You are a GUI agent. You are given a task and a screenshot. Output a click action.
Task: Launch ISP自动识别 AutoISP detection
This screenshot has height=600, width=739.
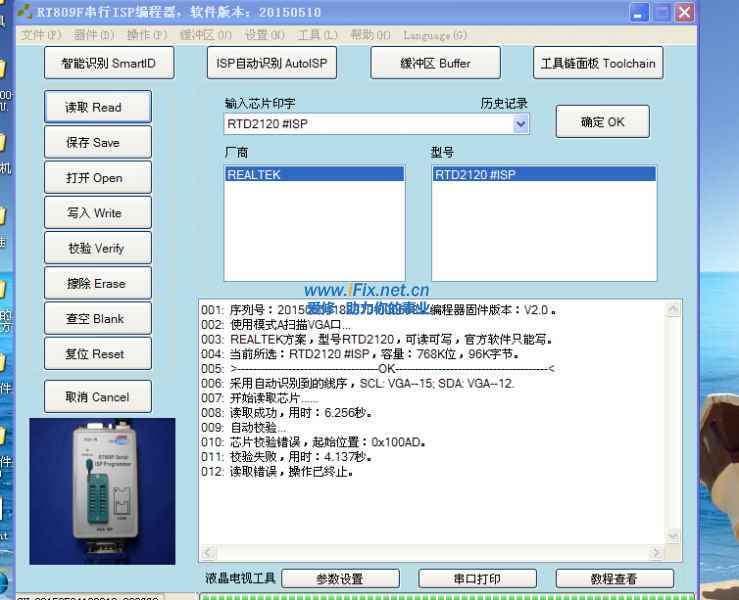point(271,63)
